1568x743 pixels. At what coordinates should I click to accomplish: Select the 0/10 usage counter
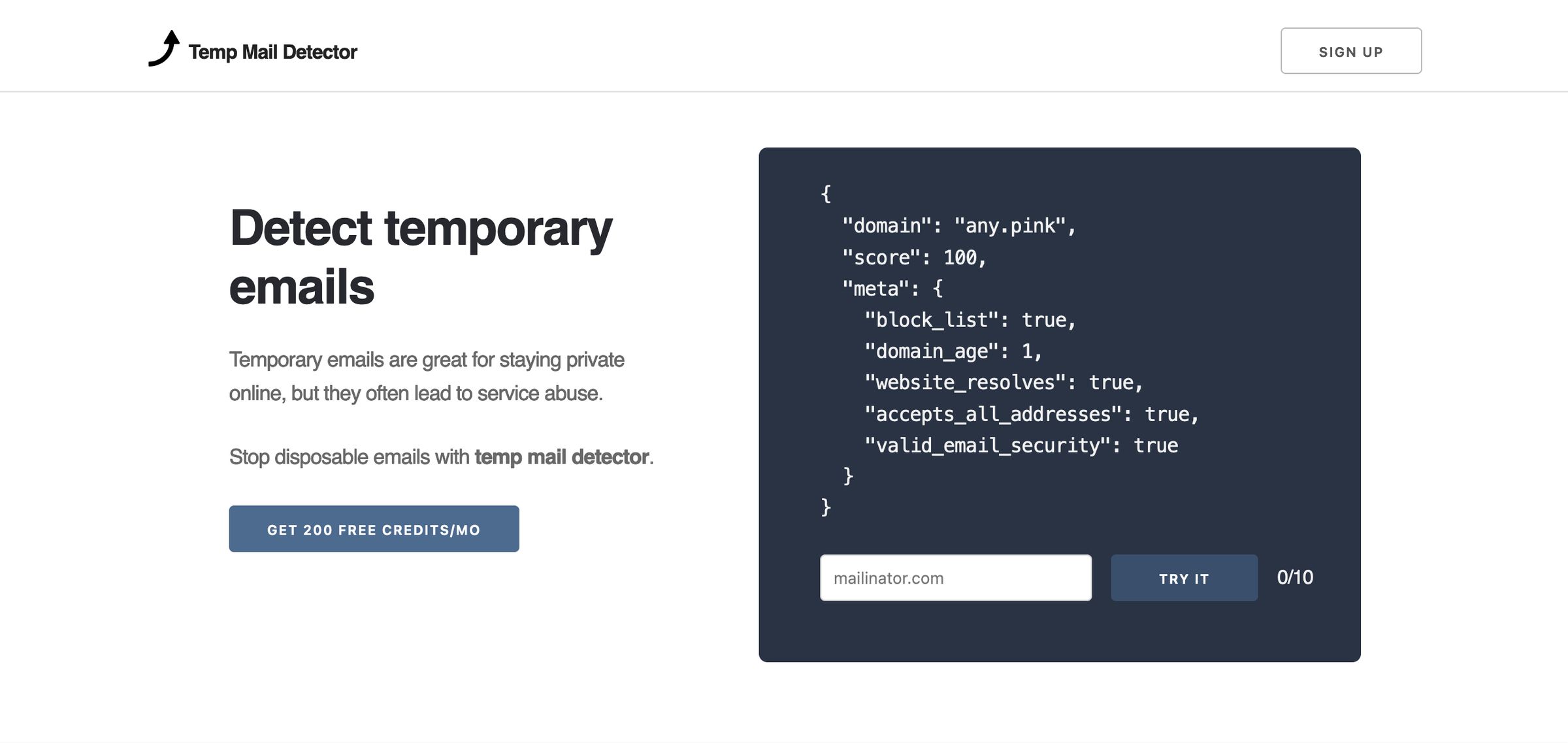[1294, 577]
